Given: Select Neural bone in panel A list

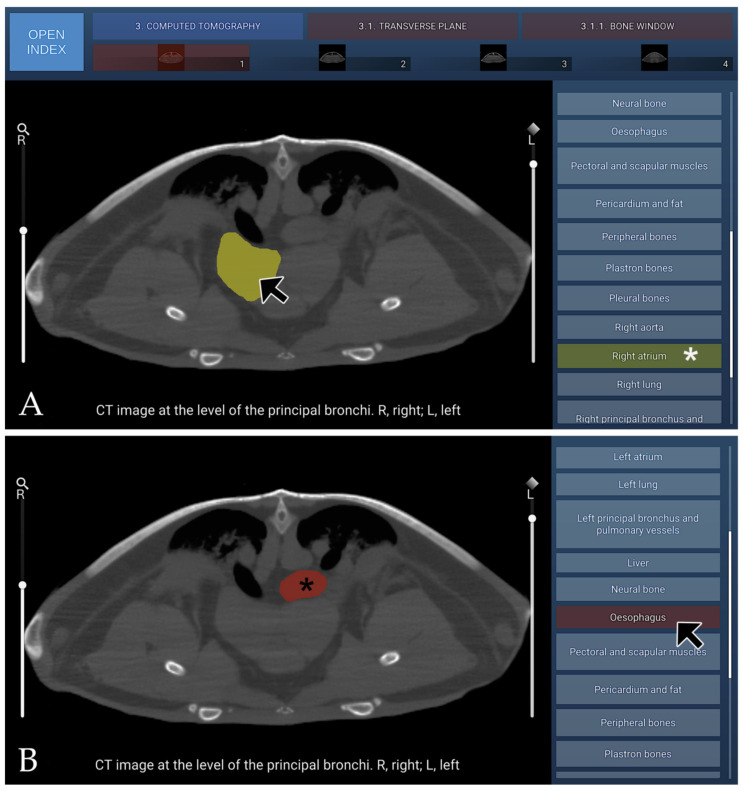Looking at the screenshot, I should (x=639, y=103).
